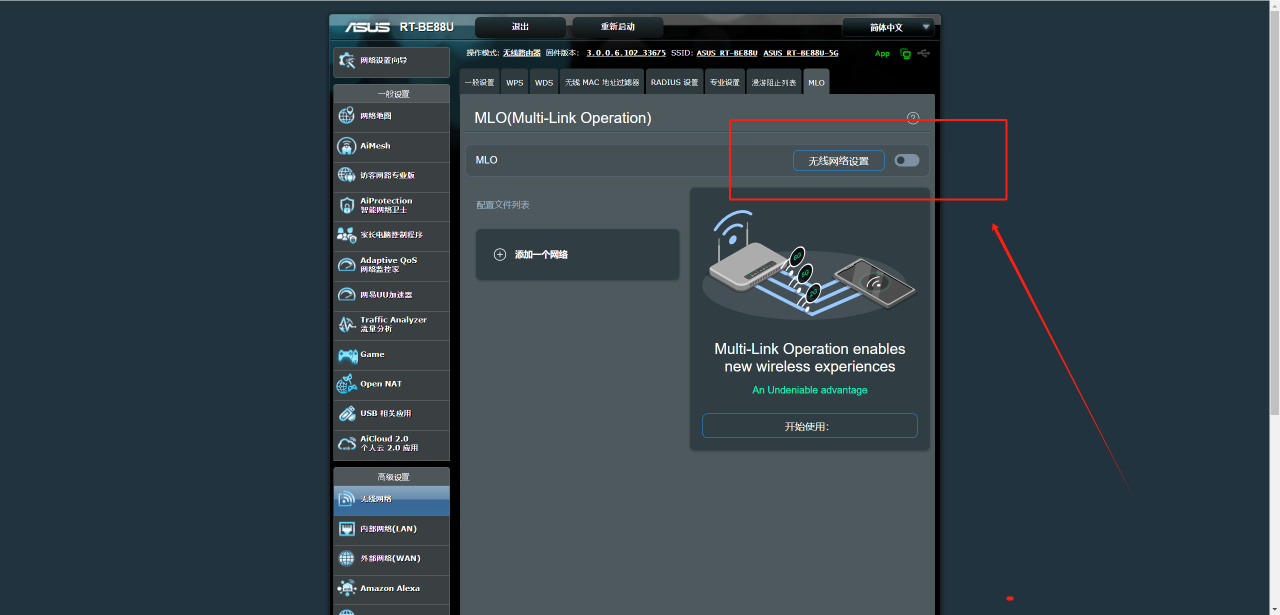
Task: Click the 配置文件列表 label
Action: (503, 205)
